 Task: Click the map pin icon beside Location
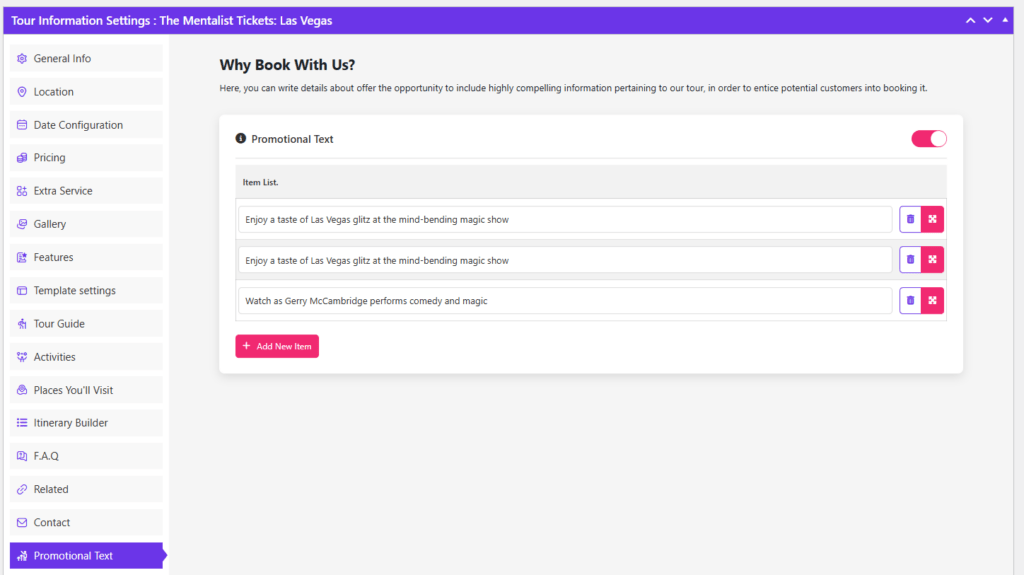(x=22, y=91)
